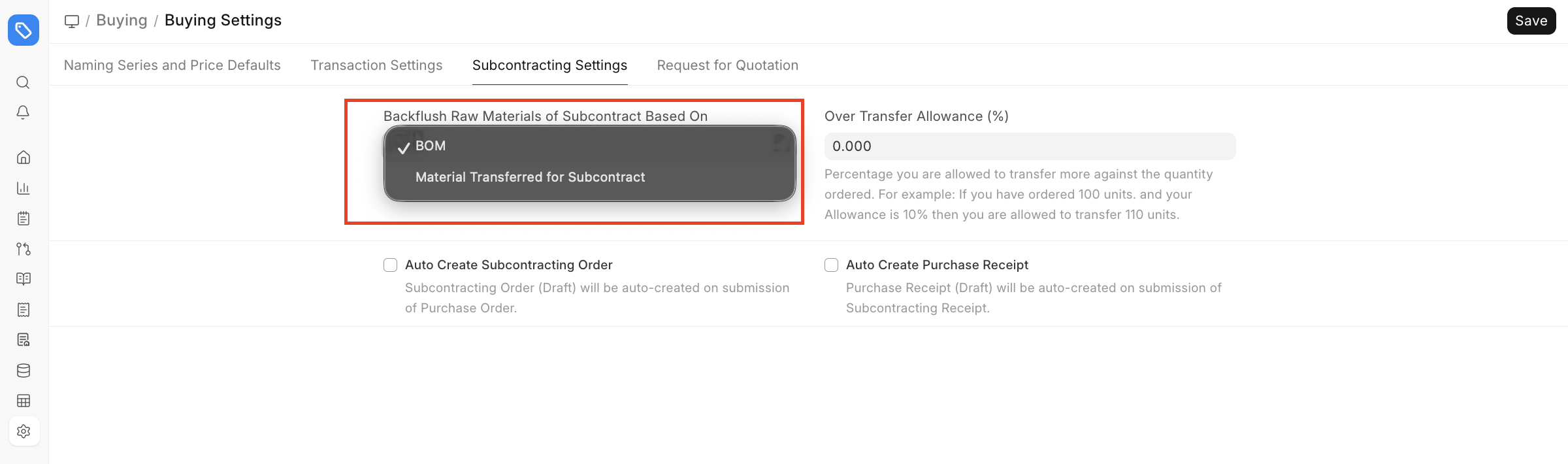This screenshot has height=464, width=1568.
Task: Switch to Transaction Settings tab
Action: pos(376,65)
